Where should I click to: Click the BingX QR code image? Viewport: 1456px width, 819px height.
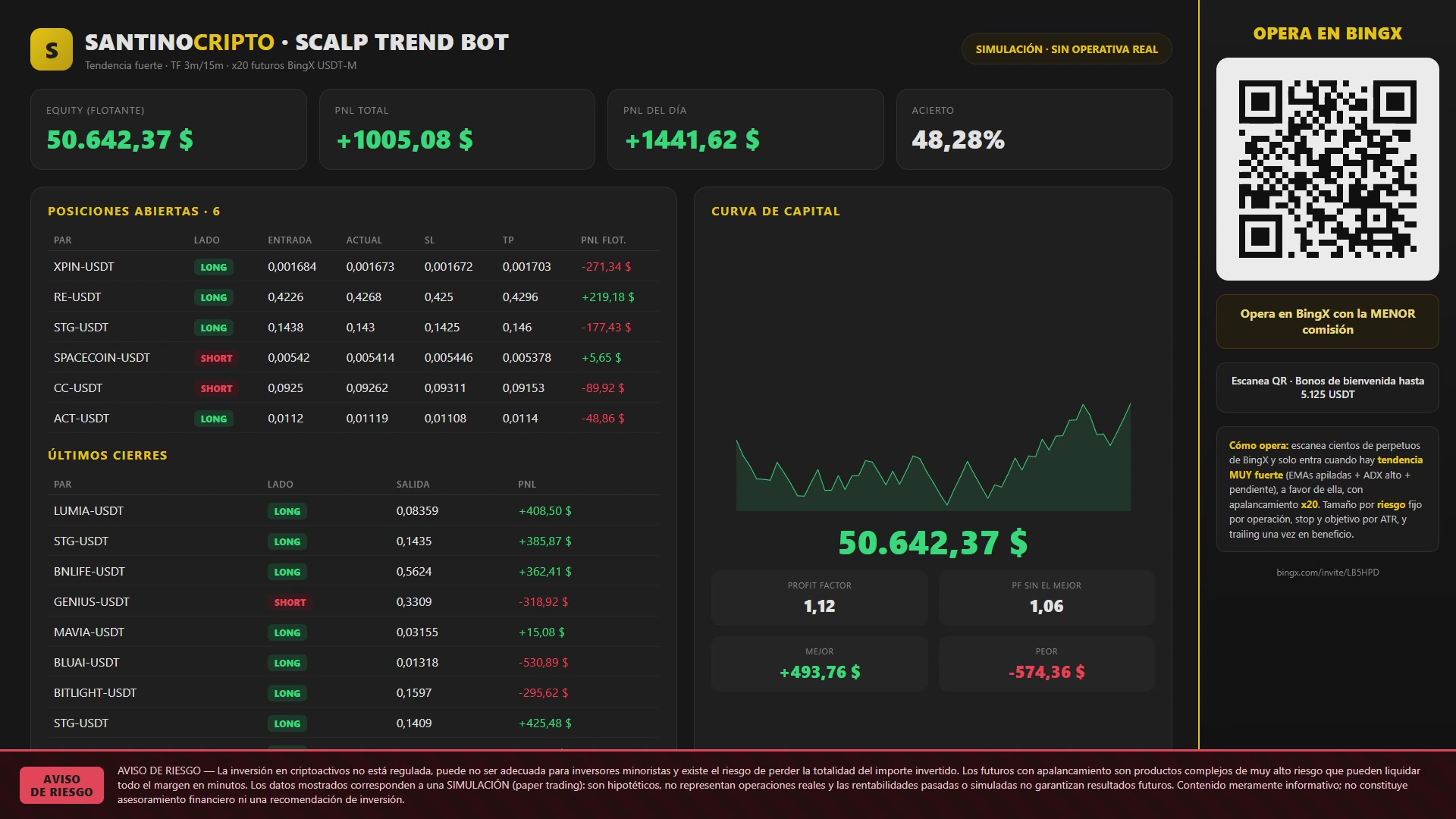click(1327, 169)
